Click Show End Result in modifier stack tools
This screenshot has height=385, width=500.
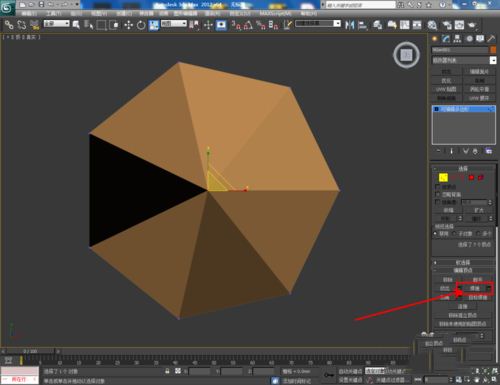452,151
